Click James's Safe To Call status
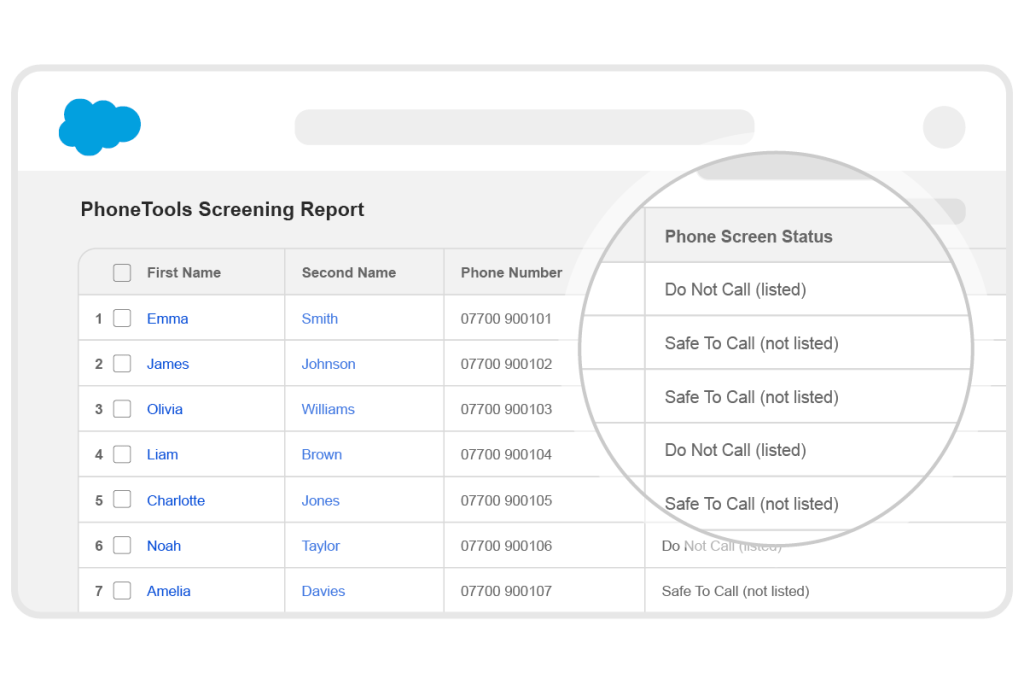Screen dimensions: 1024x684 [x=752, y=343]
